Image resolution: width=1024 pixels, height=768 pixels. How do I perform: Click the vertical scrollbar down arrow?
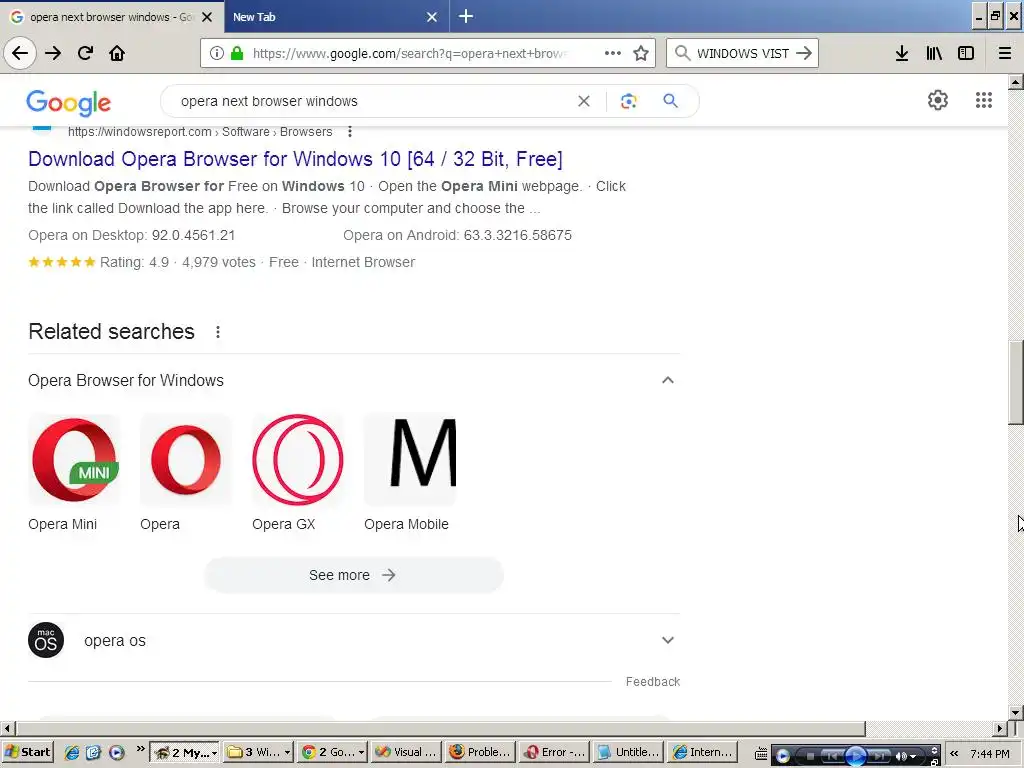pos(1016,712)
